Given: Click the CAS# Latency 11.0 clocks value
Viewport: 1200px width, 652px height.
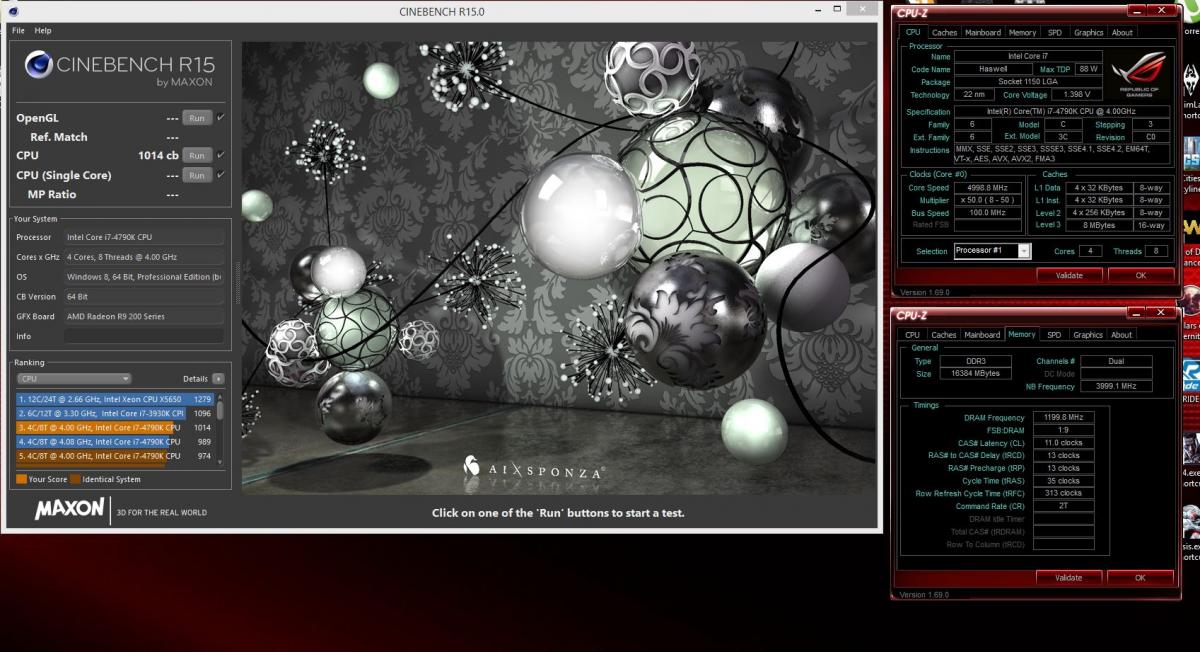Looking at the screenshot, I should click(1062, 443).
